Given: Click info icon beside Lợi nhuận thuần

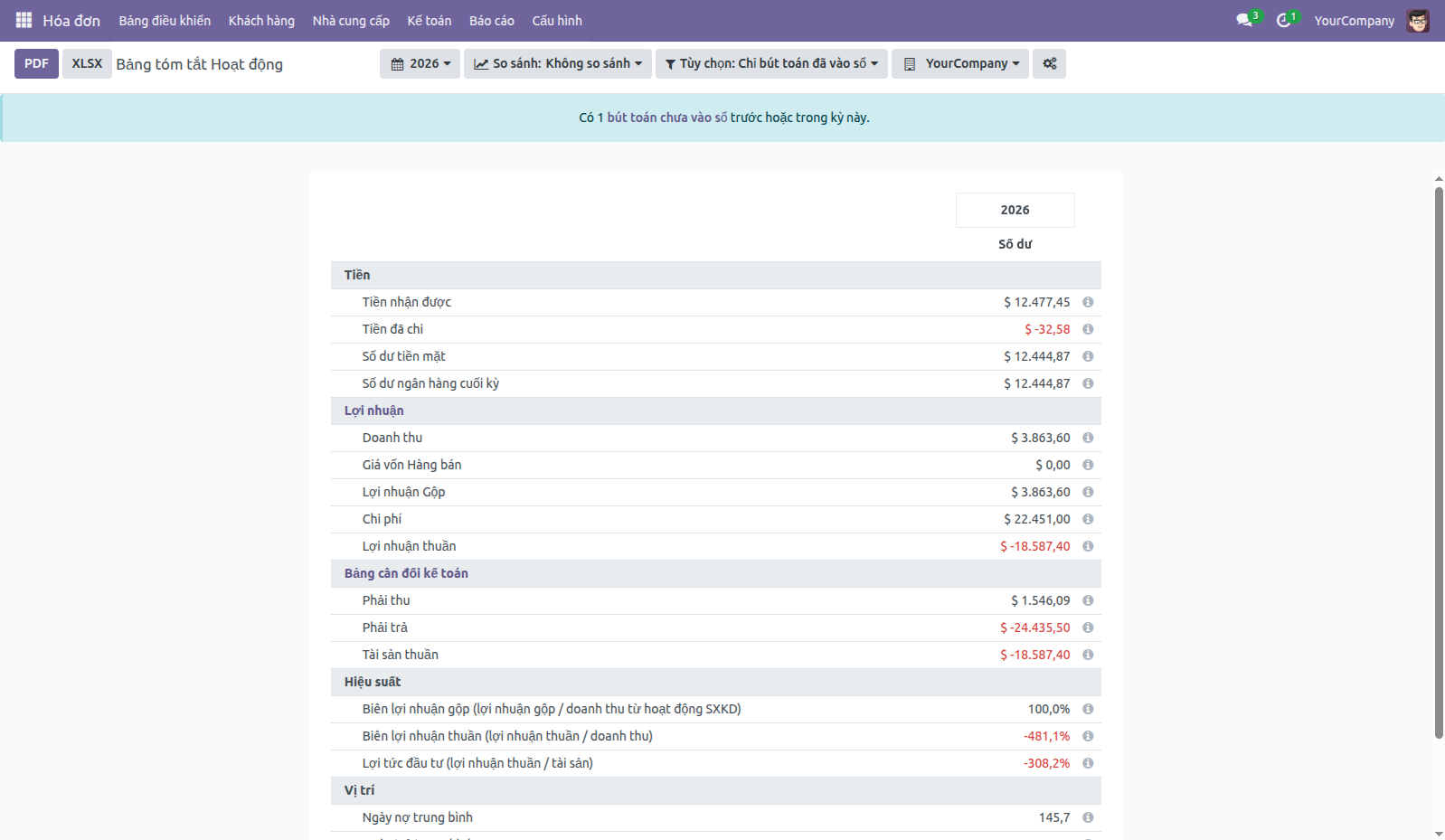Looking at the screenshot, I should 1088,546.
